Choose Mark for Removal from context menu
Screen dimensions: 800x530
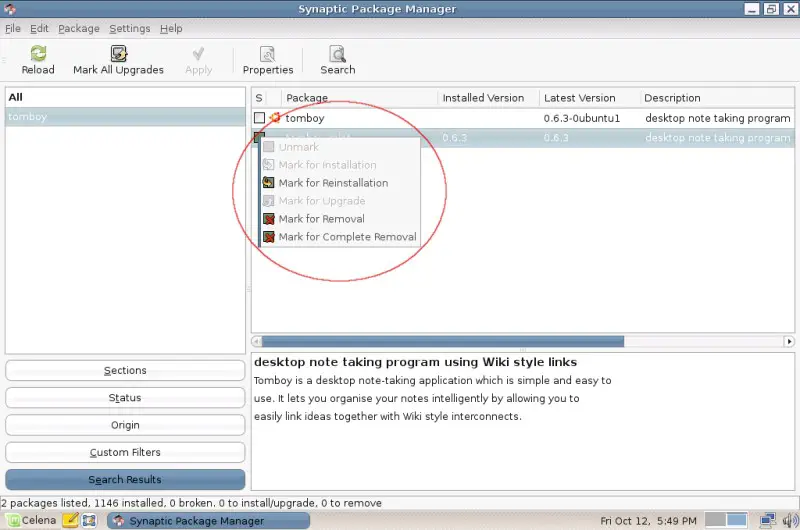321,219
